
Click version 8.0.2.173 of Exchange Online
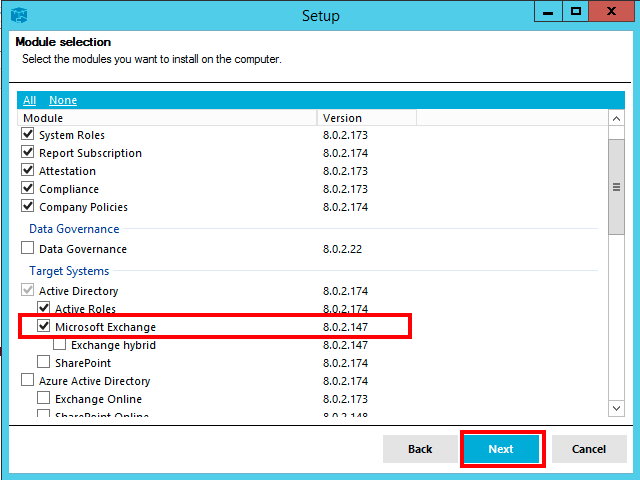[x=345, y=399]
